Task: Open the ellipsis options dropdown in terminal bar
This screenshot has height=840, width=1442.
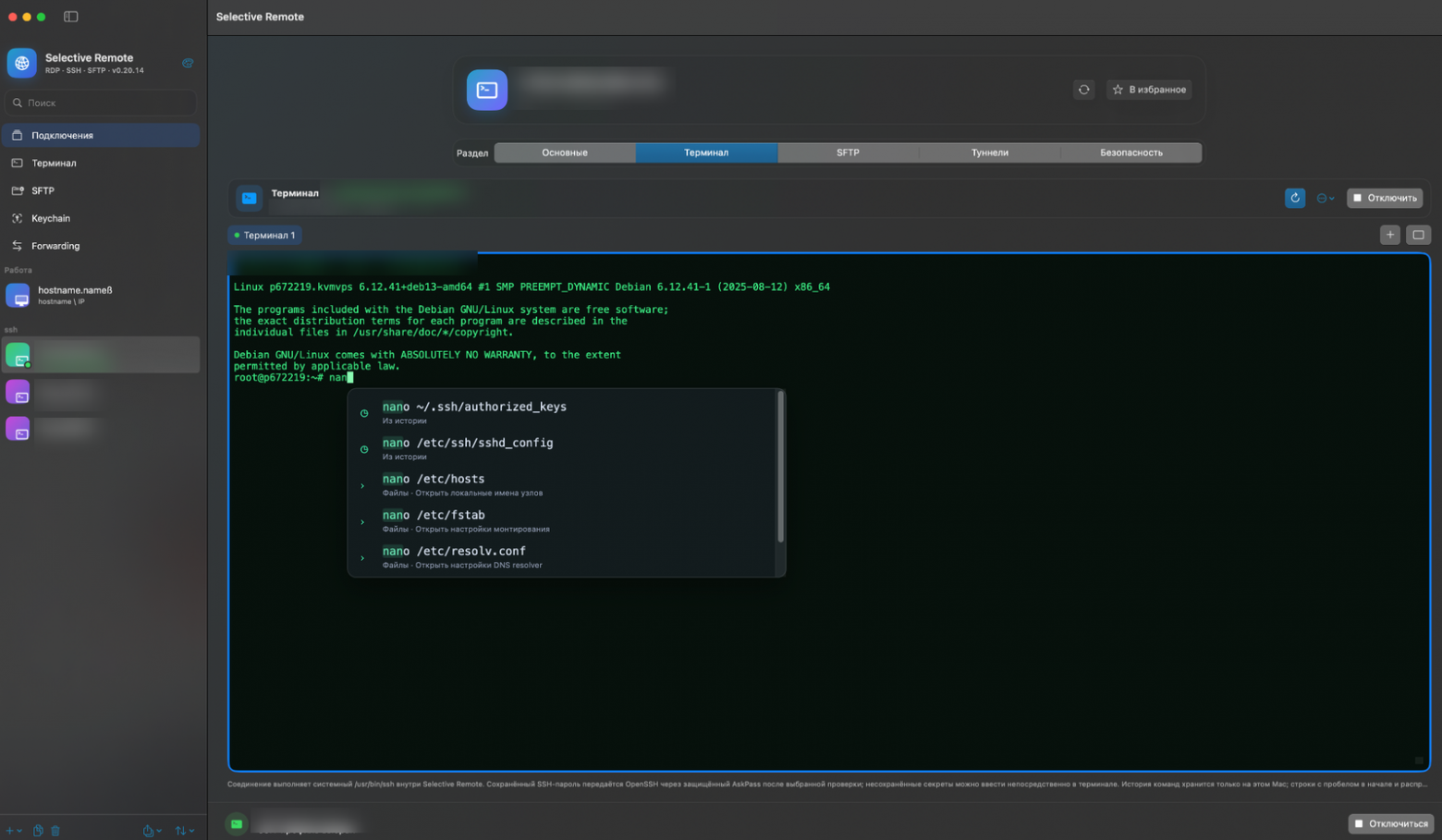Action: pos(1325,198)
